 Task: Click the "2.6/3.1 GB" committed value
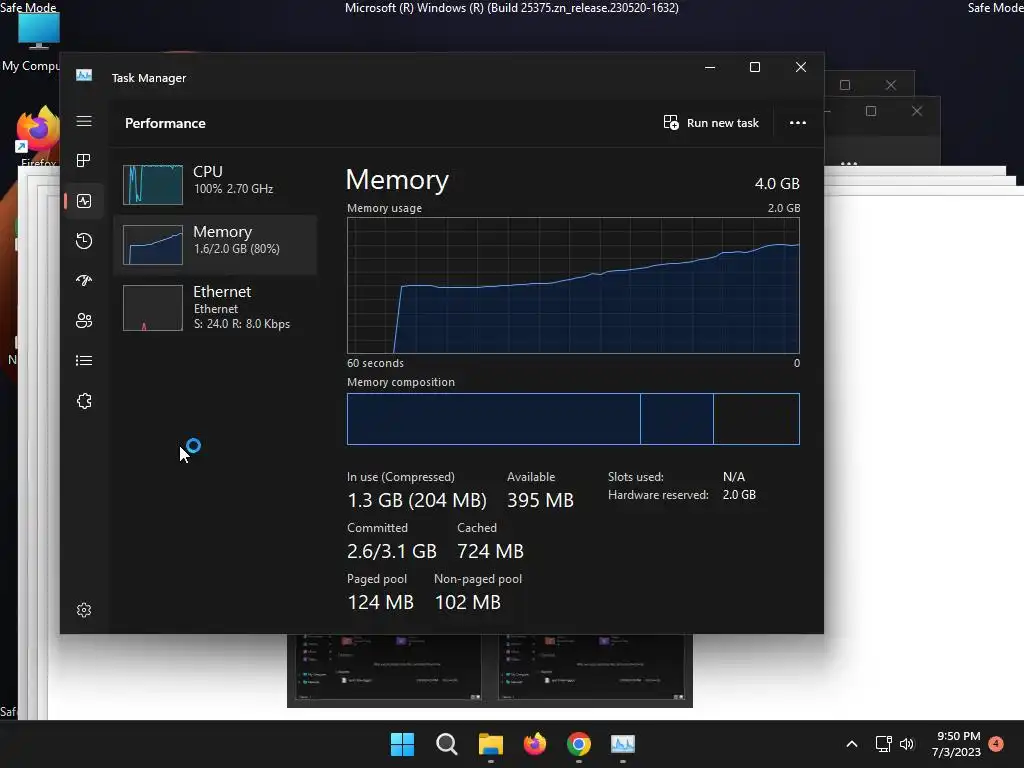(x=391, y=551)
